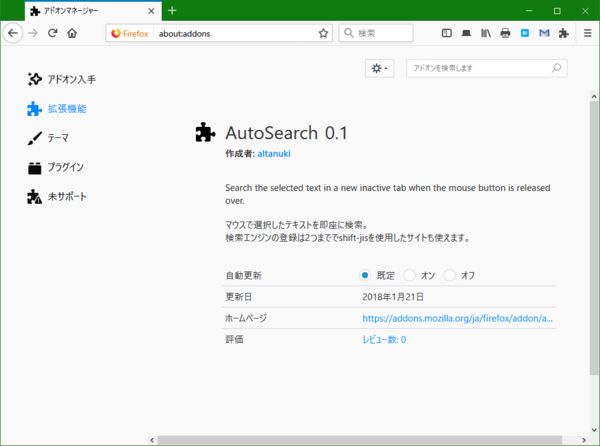Open the gear tools dropdown menu
Image resolution: width=600 pixels, height=446 pixels.
point(379,68)
